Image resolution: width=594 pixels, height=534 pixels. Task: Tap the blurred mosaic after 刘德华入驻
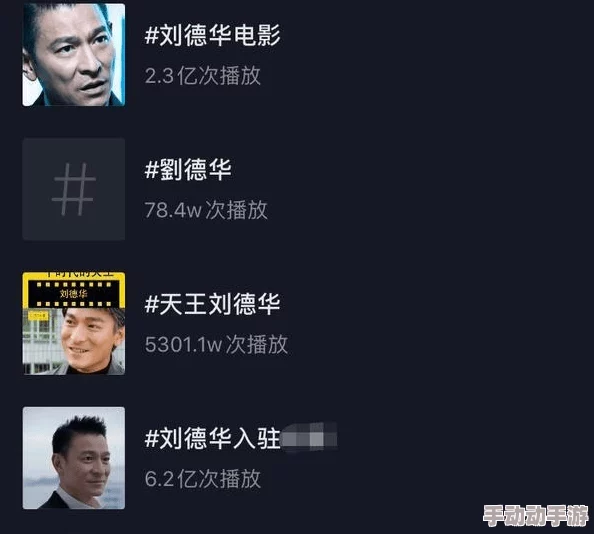click(x=309, y=437)
